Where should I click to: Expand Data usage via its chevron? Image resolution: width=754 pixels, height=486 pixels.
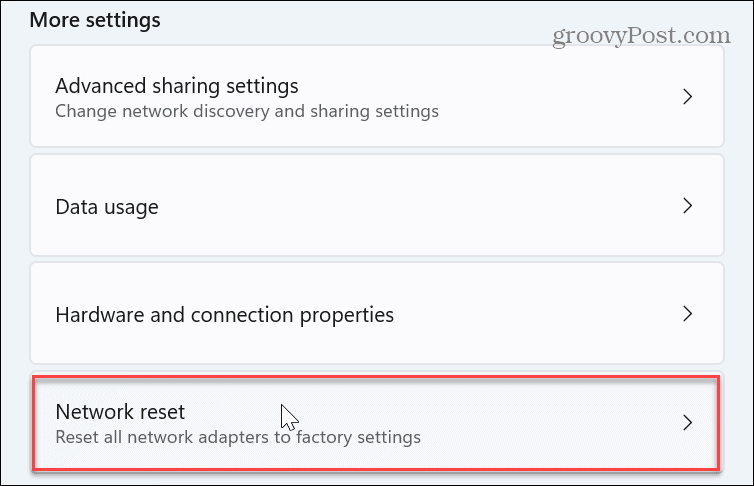(687, 206)
